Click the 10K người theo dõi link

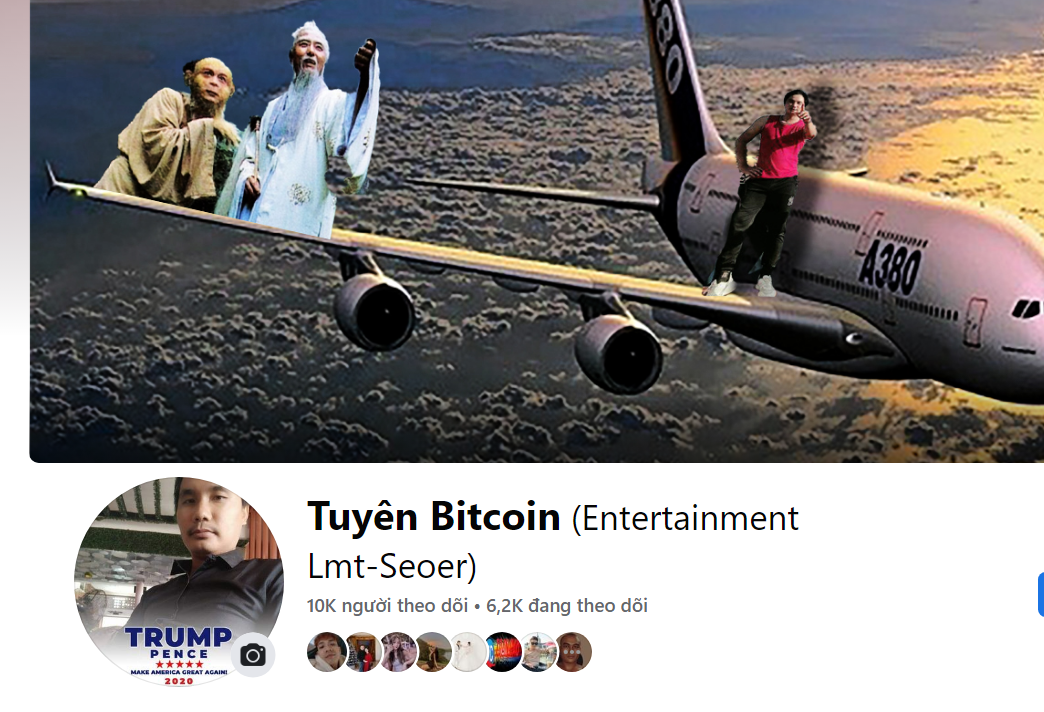coord(388,605)
